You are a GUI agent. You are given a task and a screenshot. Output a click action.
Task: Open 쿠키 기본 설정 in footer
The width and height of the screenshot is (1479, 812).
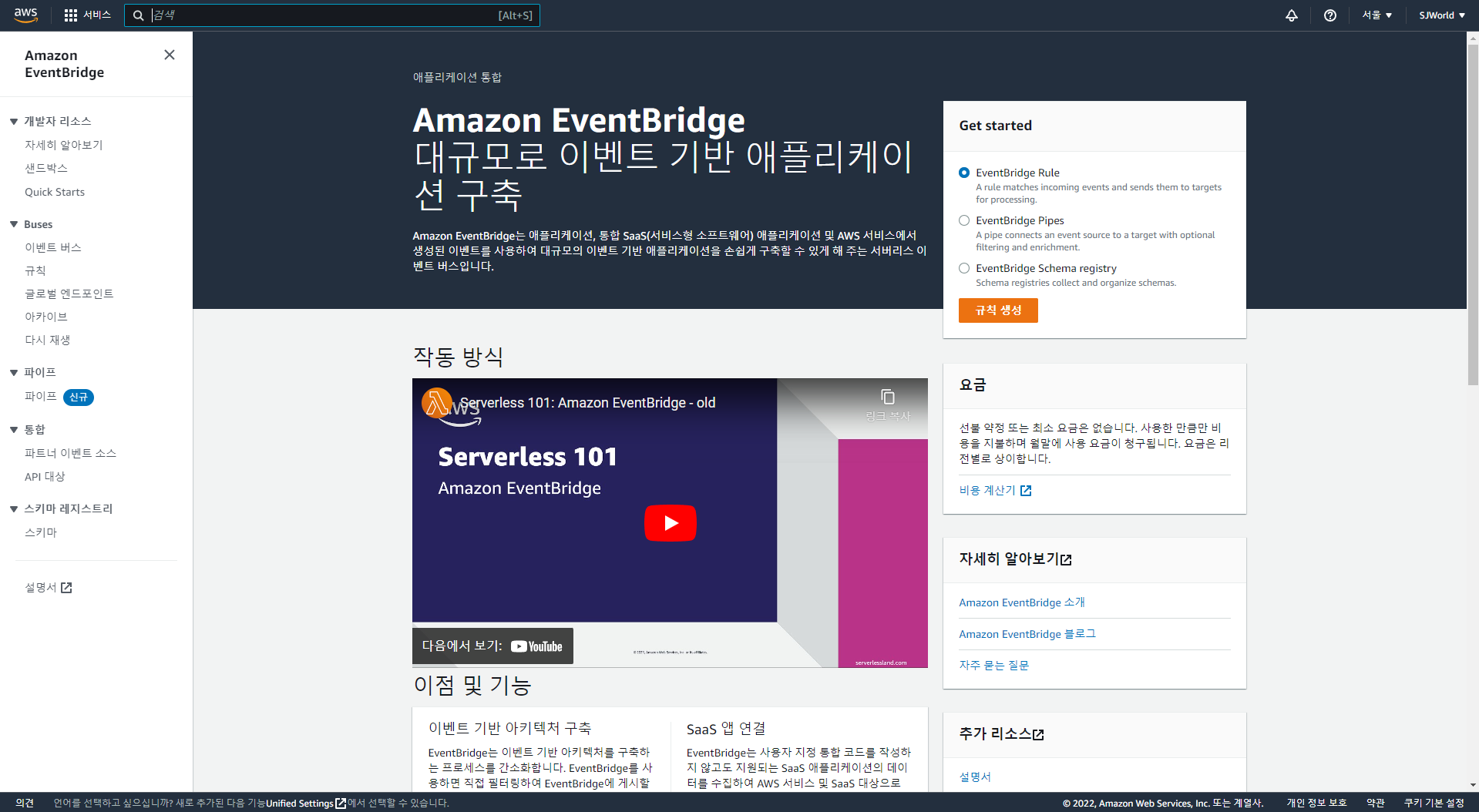point(1434,804)
